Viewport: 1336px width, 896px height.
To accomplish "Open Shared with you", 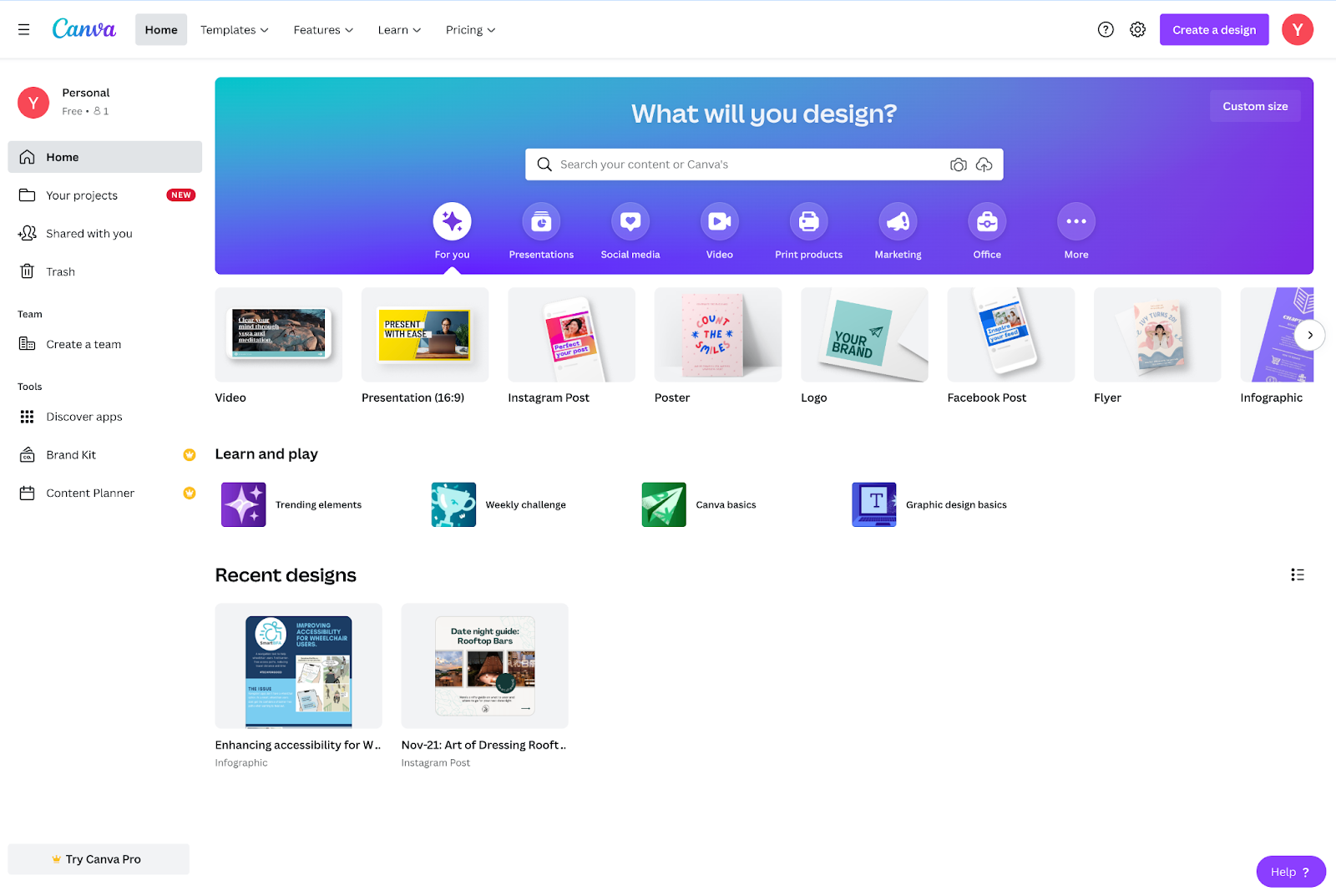I will (105, 234).
